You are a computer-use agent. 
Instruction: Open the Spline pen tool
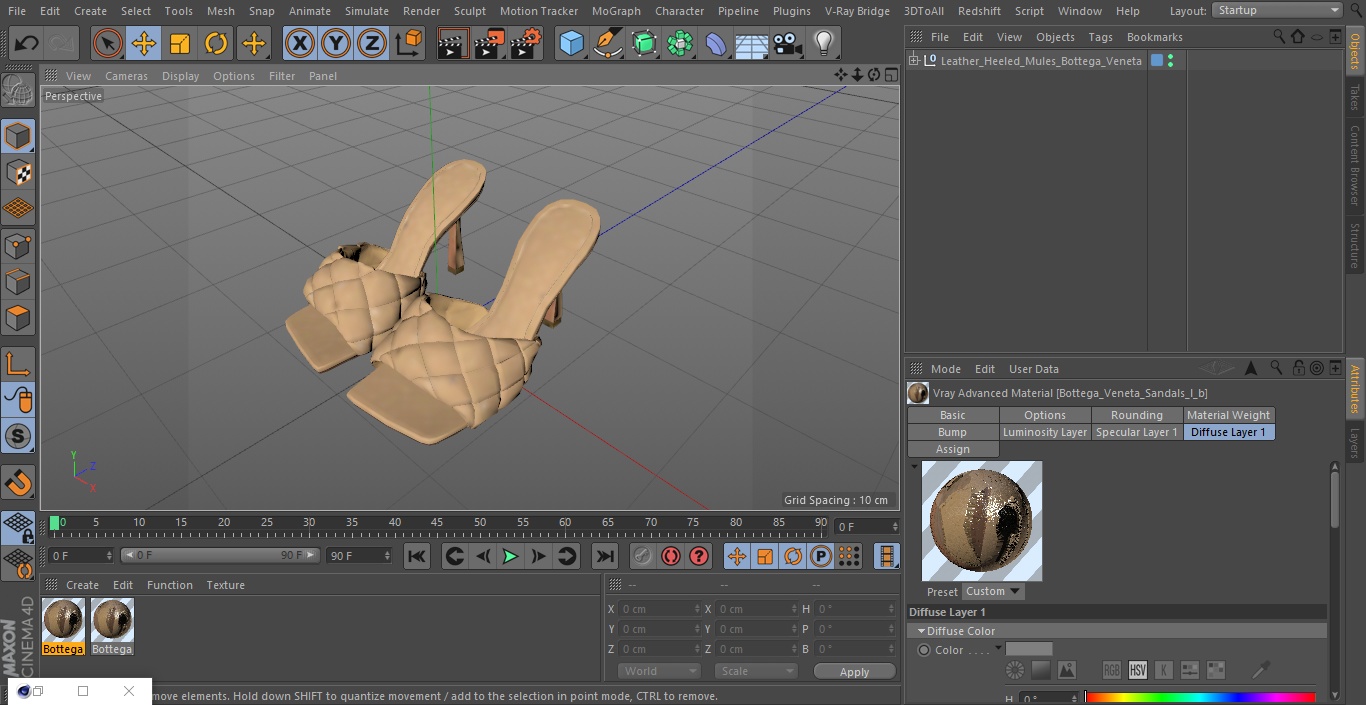pyautogui.click(x=607, y=43)
